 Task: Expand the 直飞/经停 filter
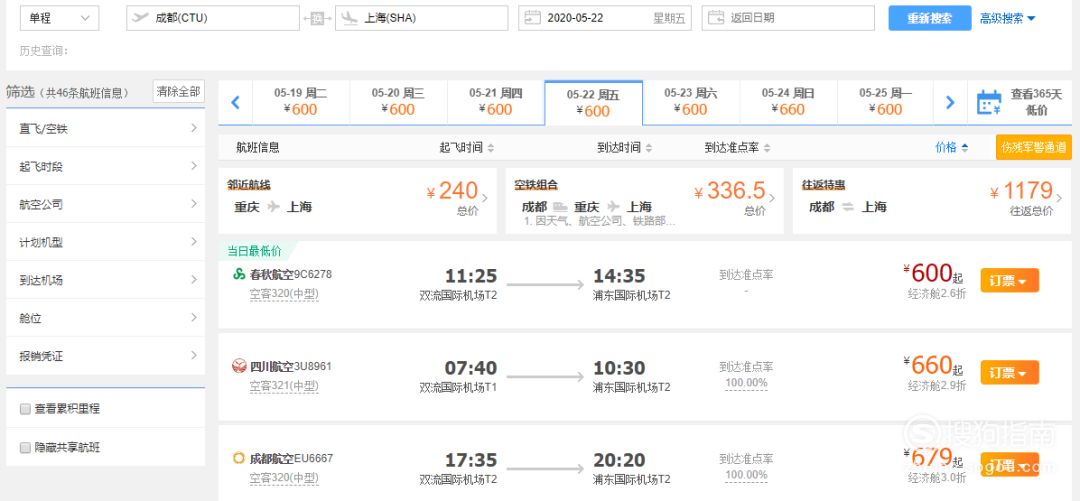point(105,129)
